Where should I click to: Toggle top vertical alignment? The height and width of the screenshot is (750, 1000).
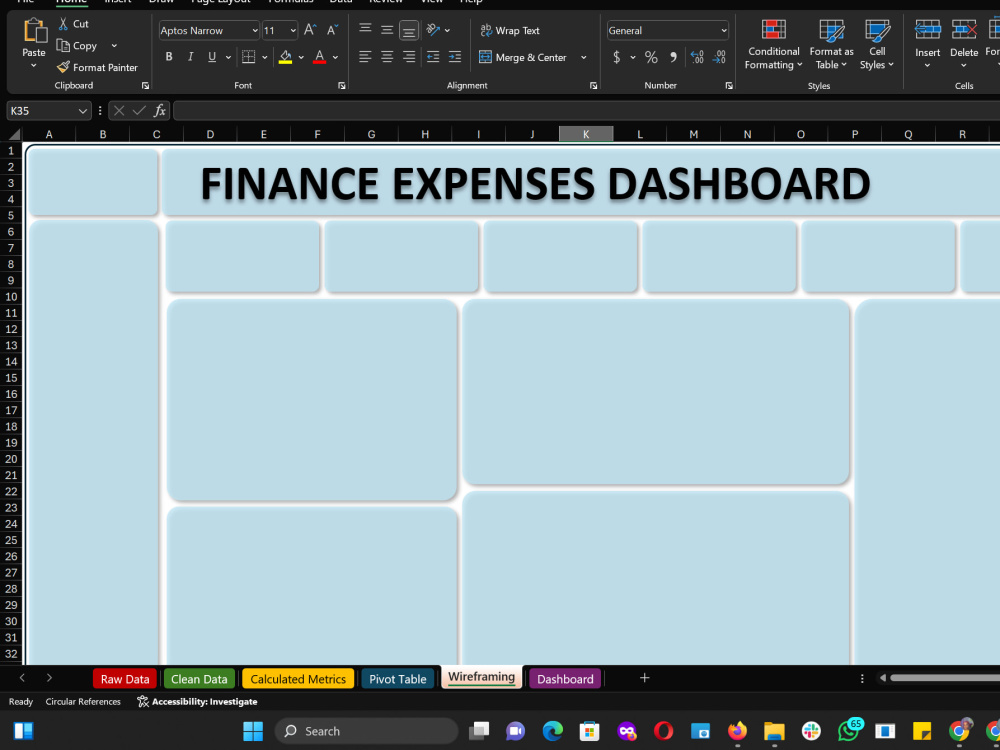coord(365,29)
